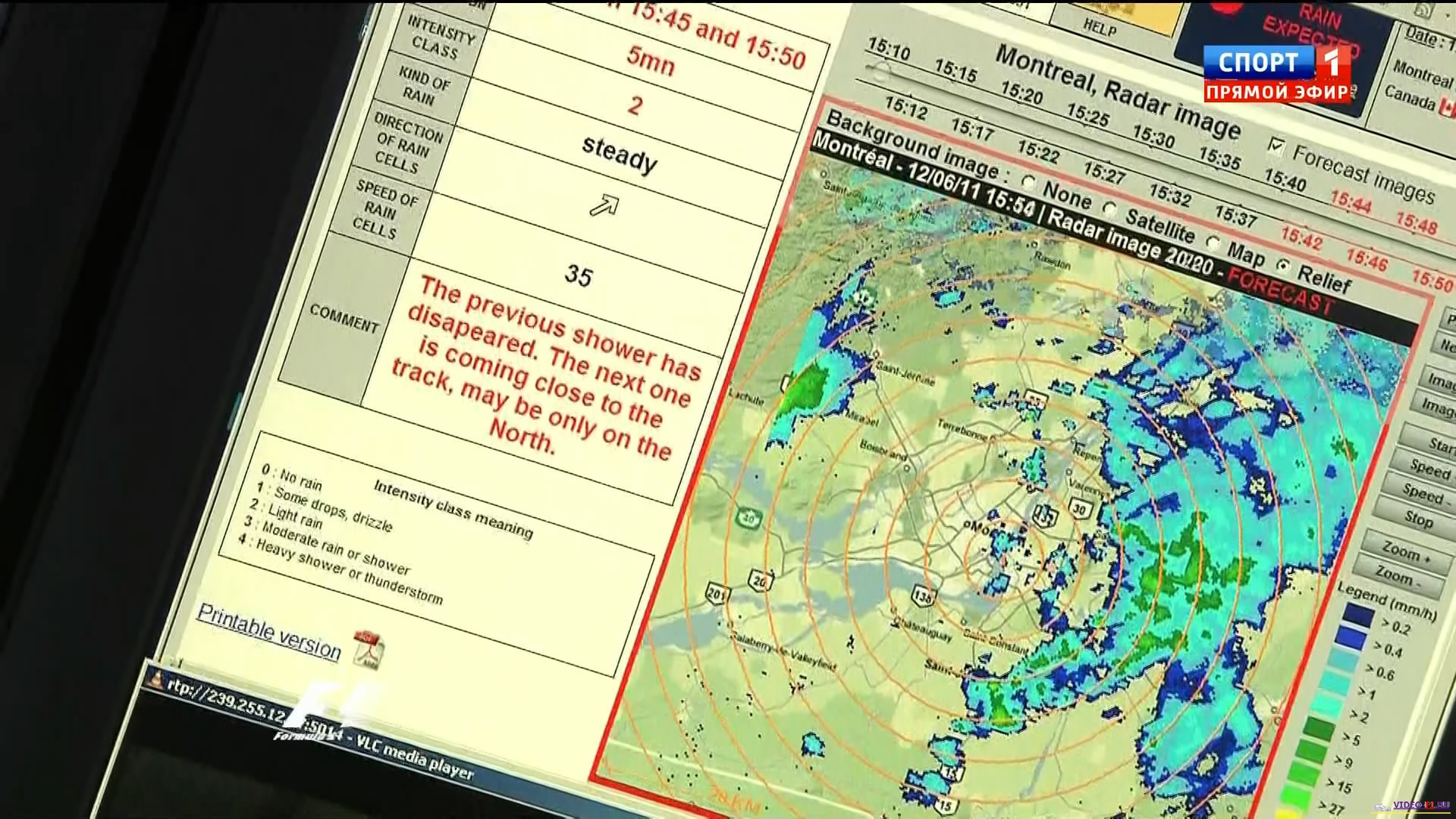Open the HELP tab
The height and width of the screenshot is (819, 1456).
pos(1100,28)
